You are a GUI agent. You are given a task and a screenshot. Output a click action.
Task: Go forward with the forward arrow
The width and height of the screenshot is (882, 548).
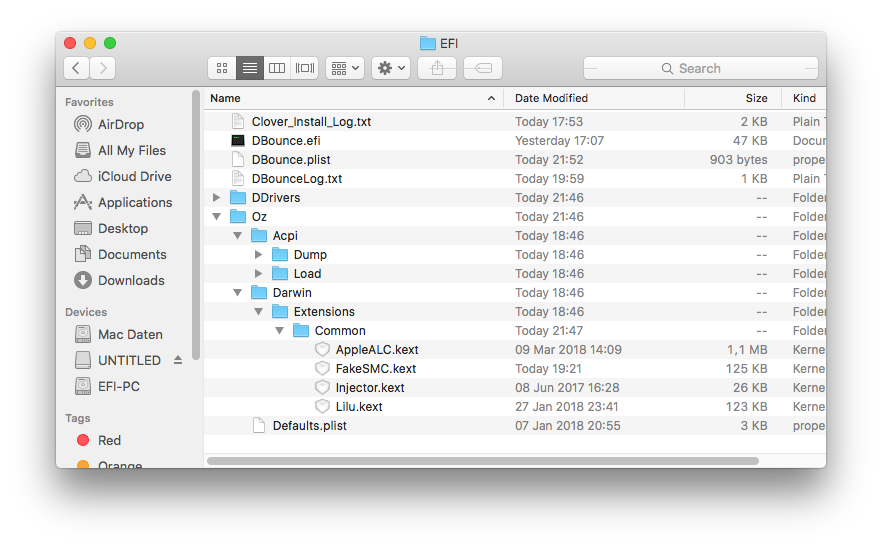click(x=102, y=68)
